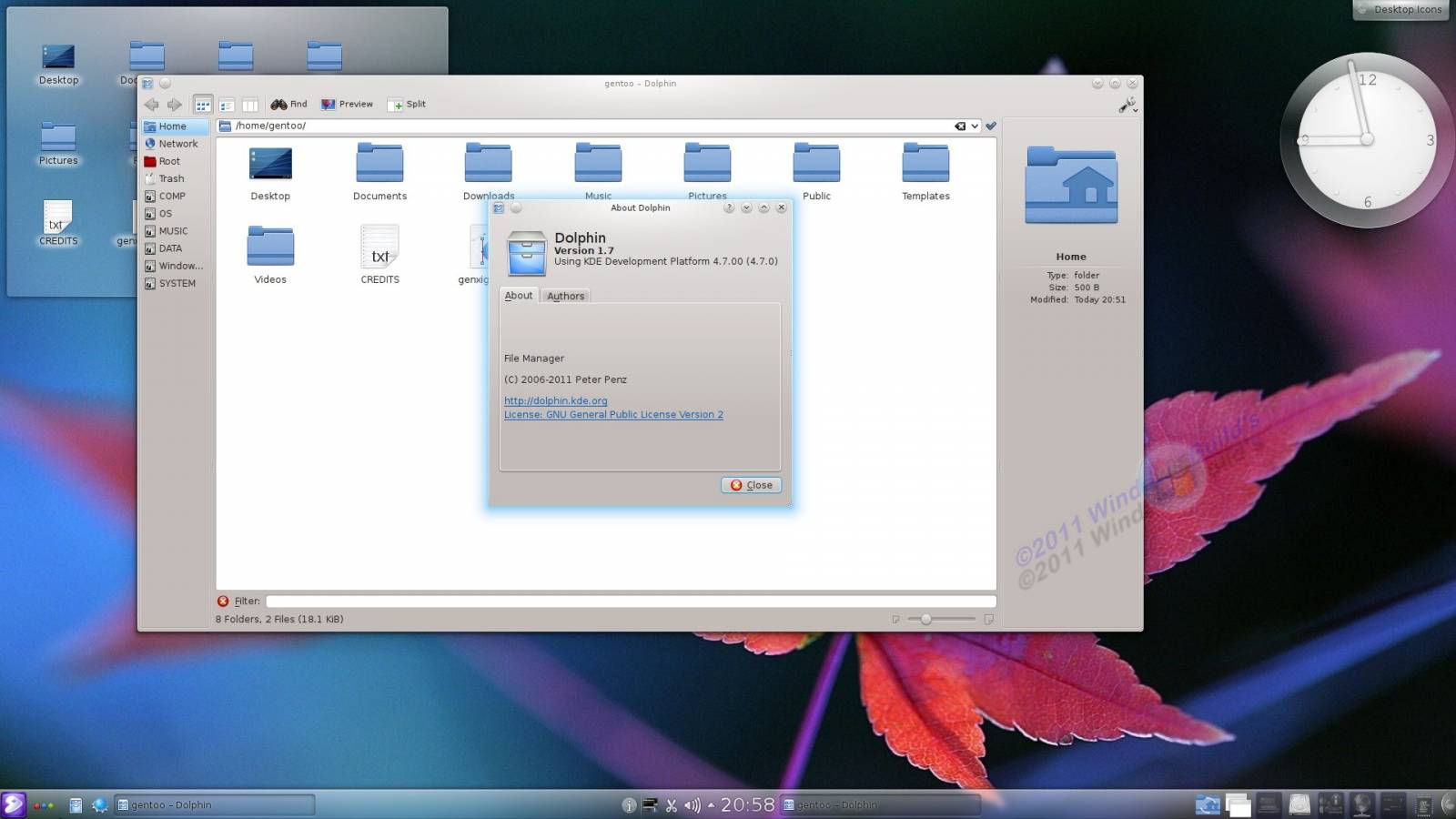Open the Dolphin window menu icon in titlebar
The height and width of the screenshot is (819, 1456).
tap(147, 84)
